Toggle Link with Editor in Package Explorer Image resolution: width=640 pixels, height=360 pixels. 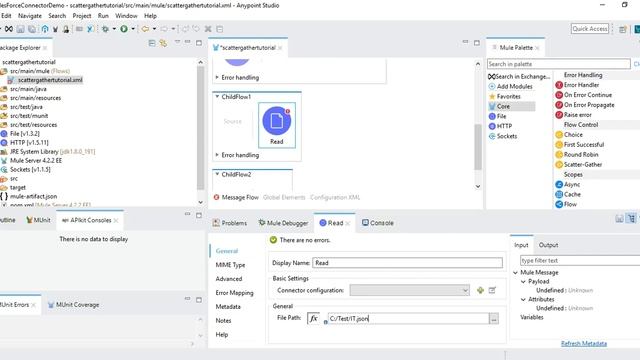click(x=163, y=43)
